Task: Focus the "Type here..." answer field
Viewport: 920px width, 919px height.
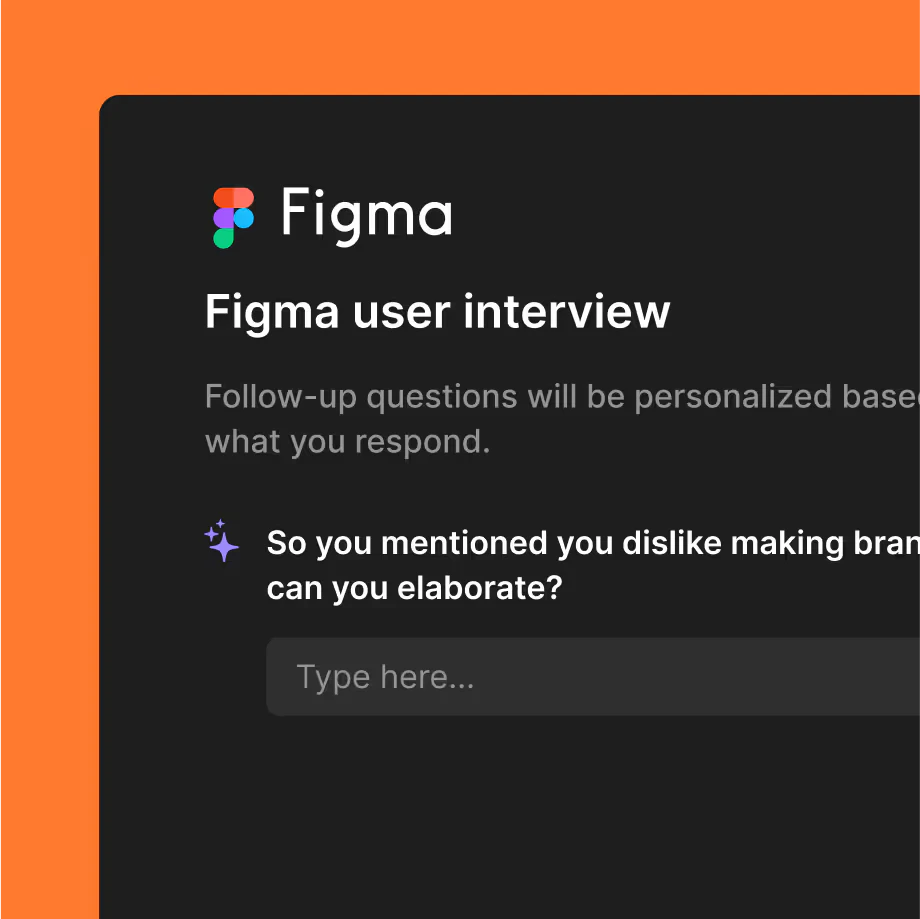Action: coord(592,677)
